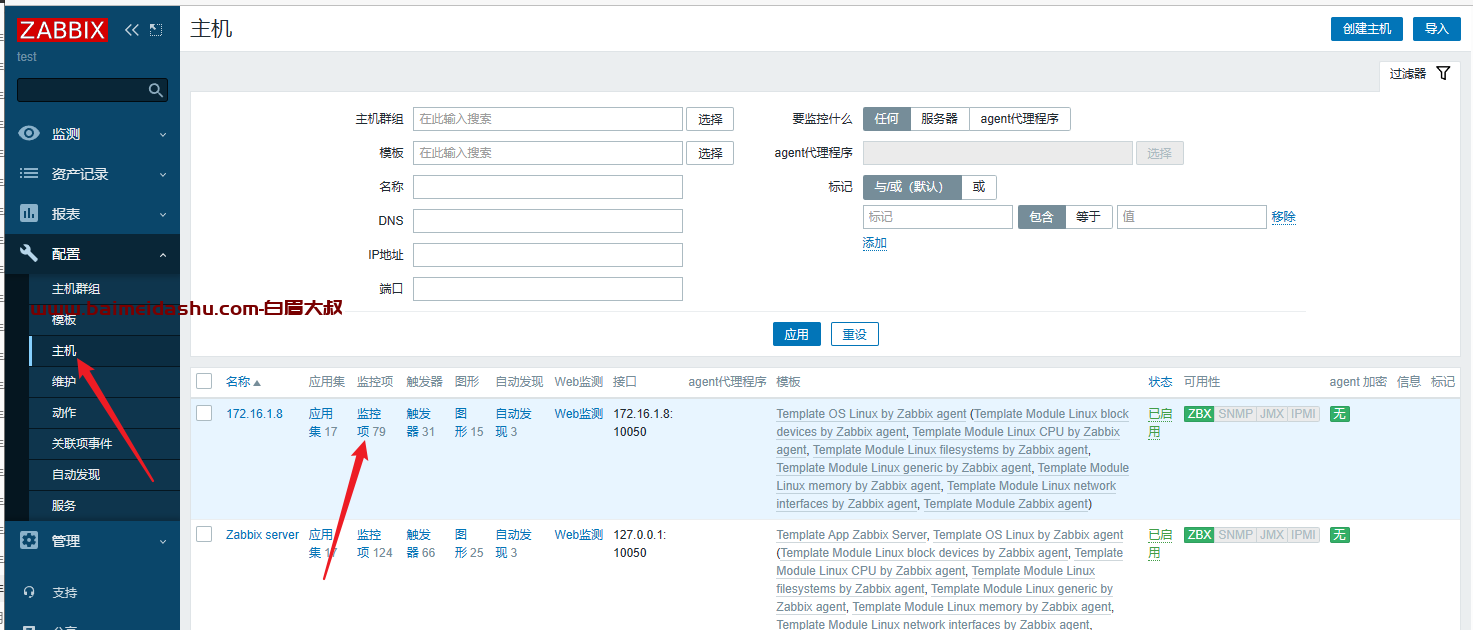The image size is (1473, 630).
Task: Click the 支持 headset icon
Action: coord(29,593)
